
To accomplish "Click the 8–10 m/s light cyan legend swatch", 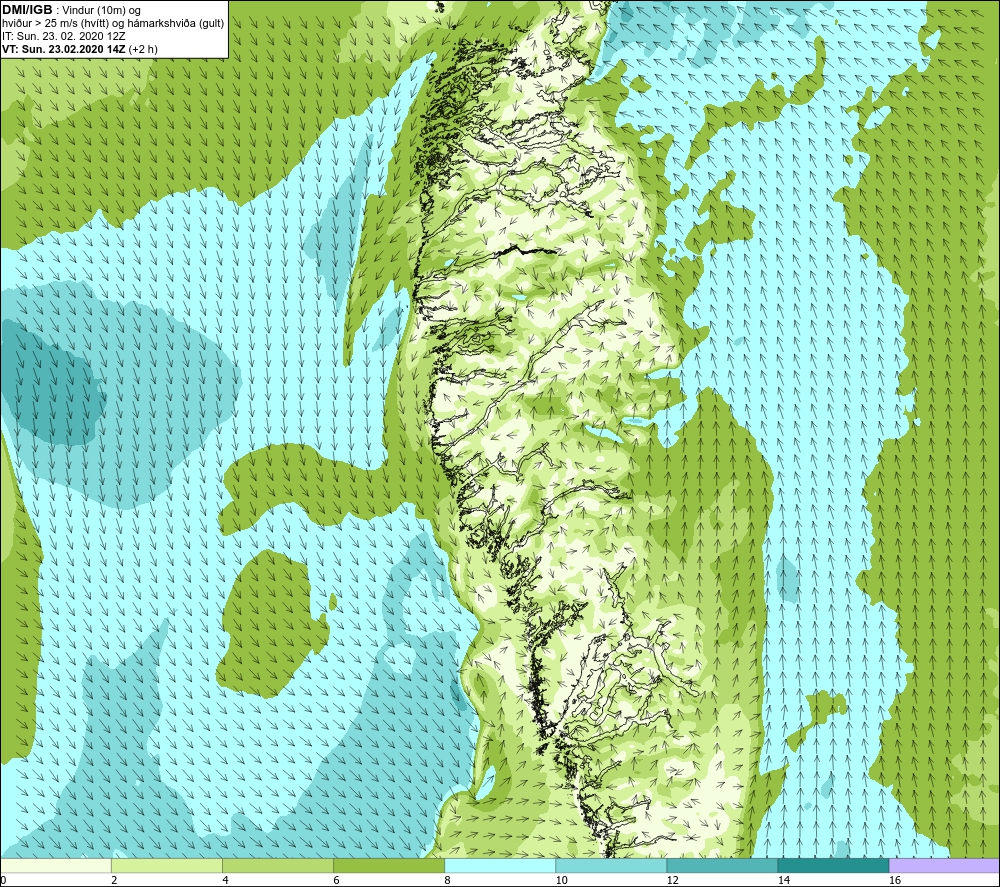I will (500, 866).
